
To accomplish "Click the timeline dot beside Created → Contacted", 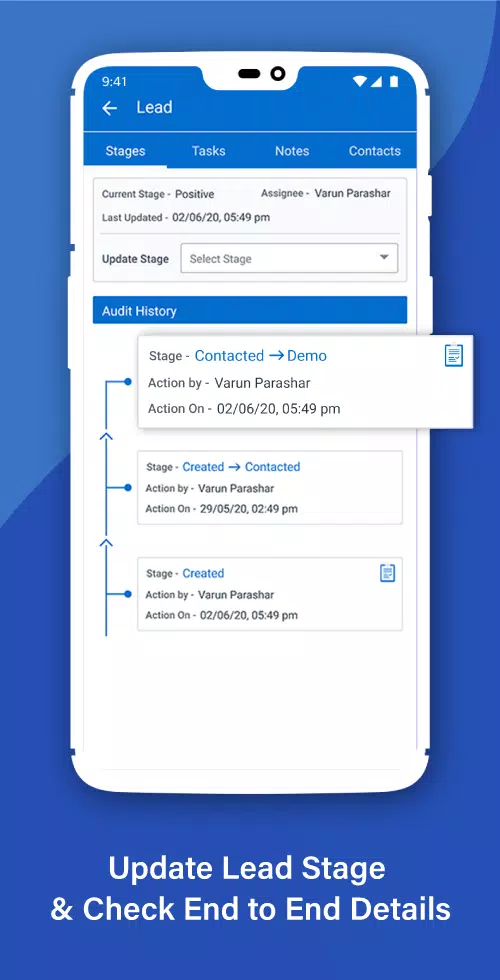I will (x=128, y=488).
